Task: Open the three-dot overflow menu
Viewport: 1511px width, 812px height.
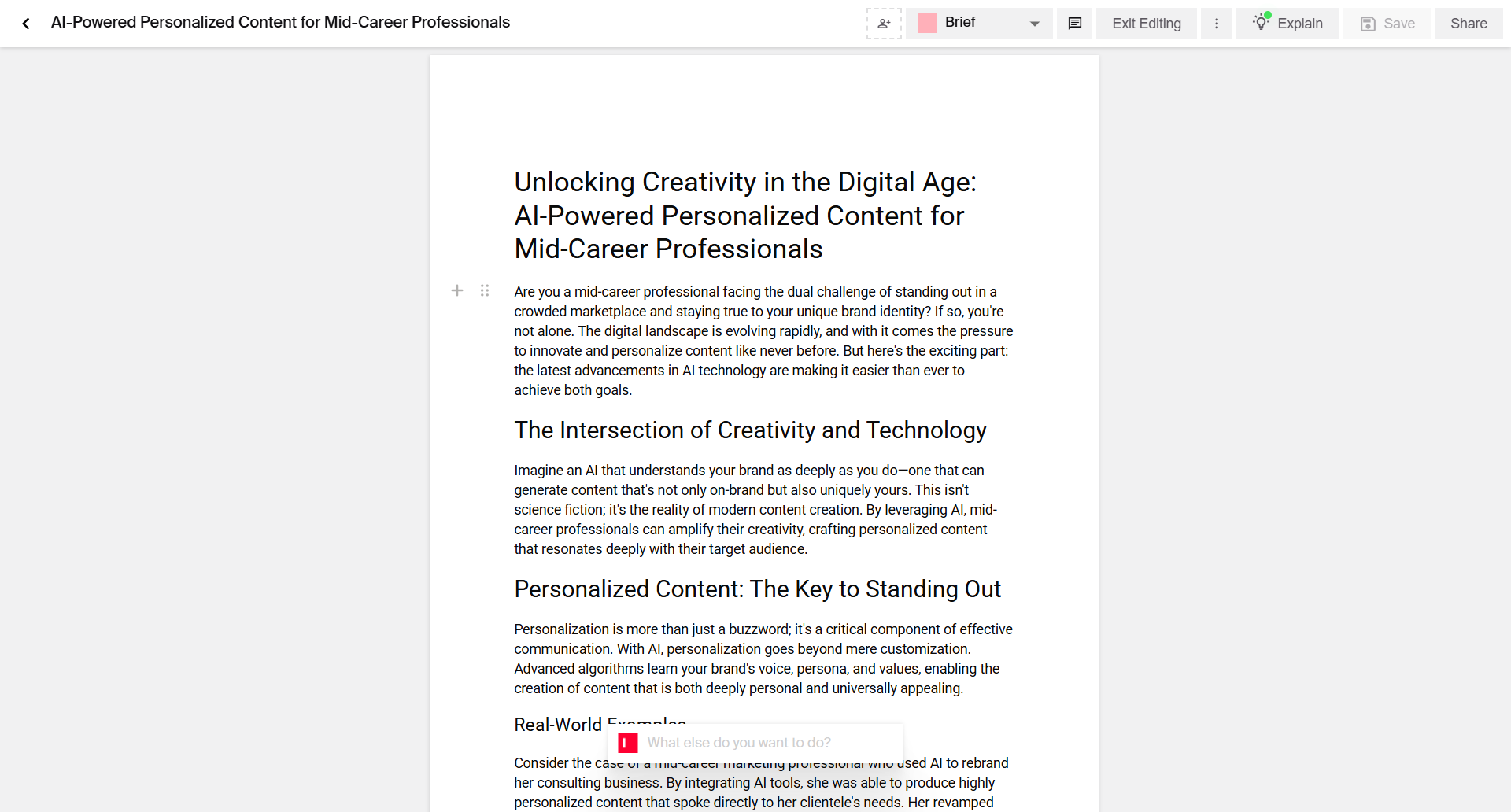Action: coord(1217,23)
